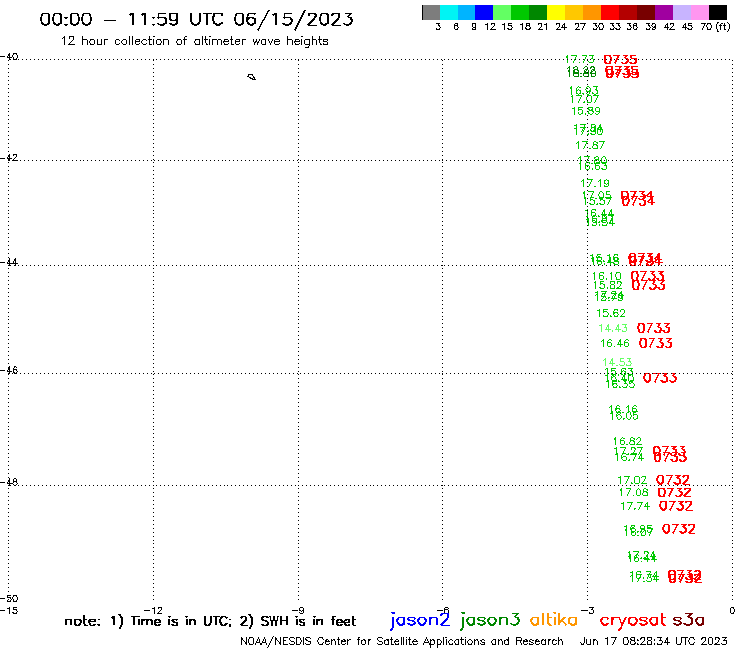Click the longitude axis label -12
The width and height of the screenshot is (740, 650).
[153, 610]
